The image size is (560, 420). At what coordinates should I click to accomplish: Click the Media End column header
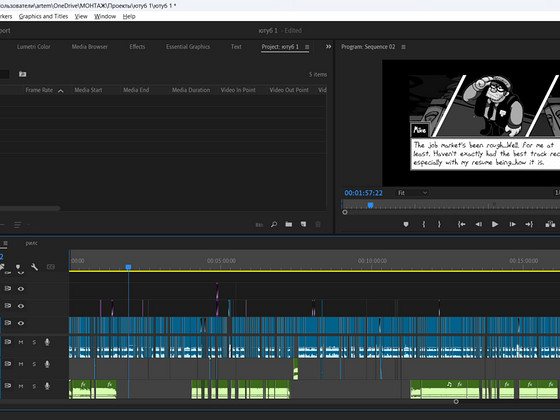tap(136, 90)
